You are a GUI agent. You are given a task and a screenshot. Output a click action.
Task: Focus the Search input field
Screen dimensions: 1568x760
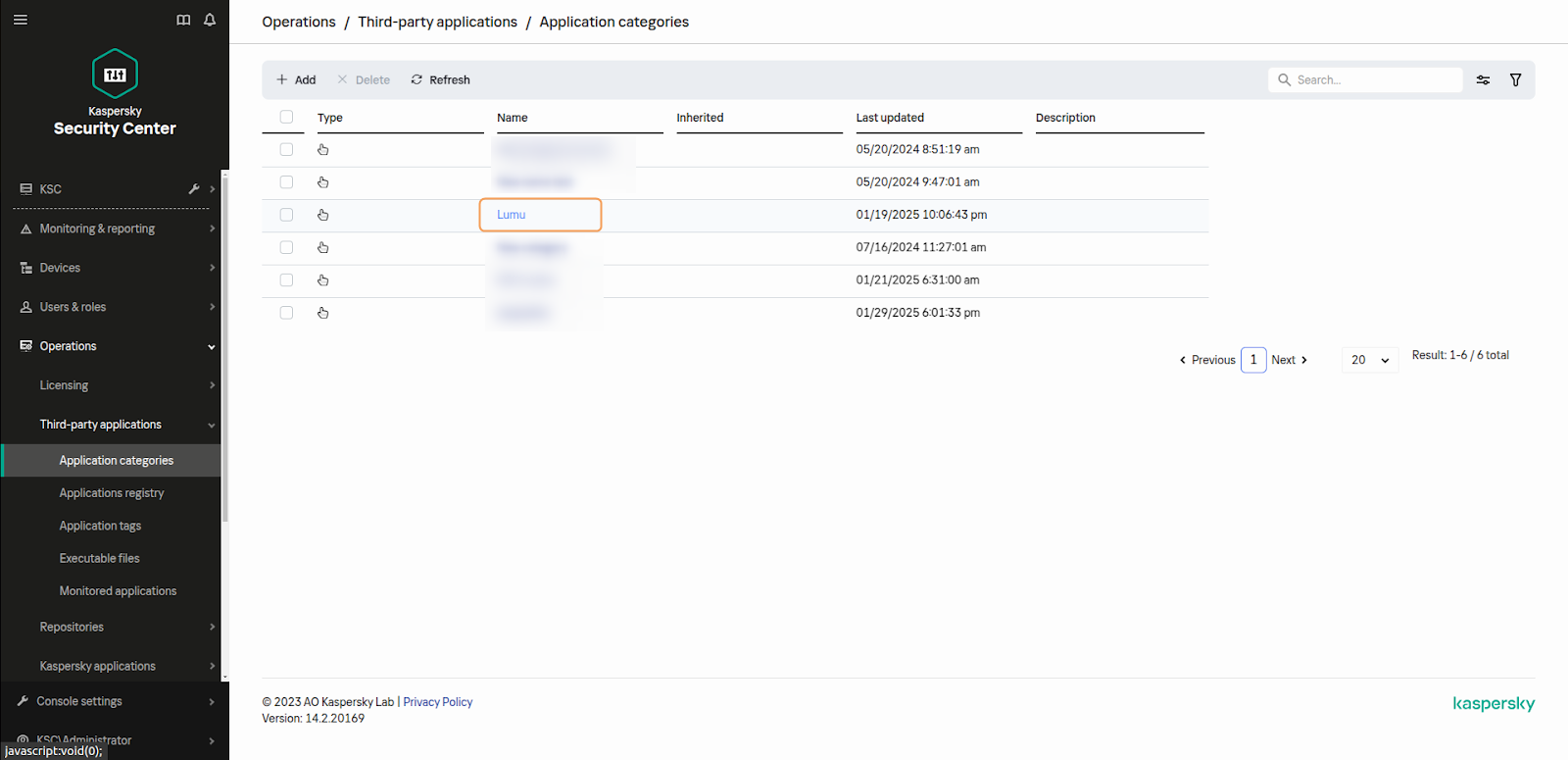(x=1374, y=80)
